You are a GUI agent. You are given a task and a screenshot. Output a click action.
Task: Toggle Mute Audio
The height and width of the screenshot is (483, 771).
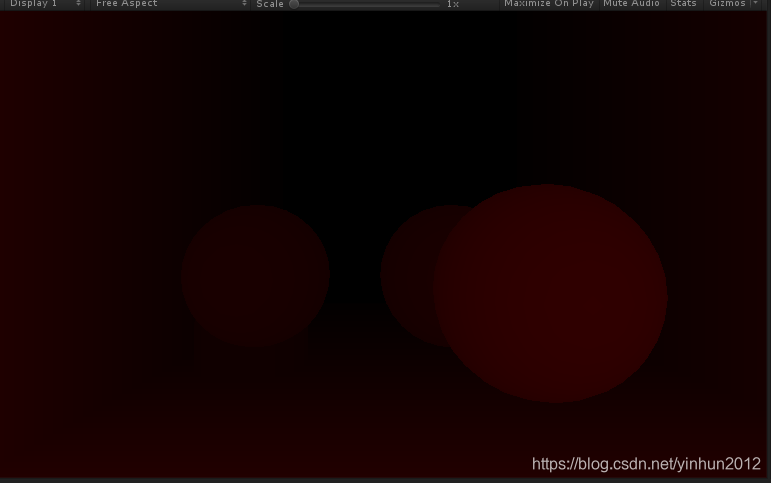click(631, 4)
